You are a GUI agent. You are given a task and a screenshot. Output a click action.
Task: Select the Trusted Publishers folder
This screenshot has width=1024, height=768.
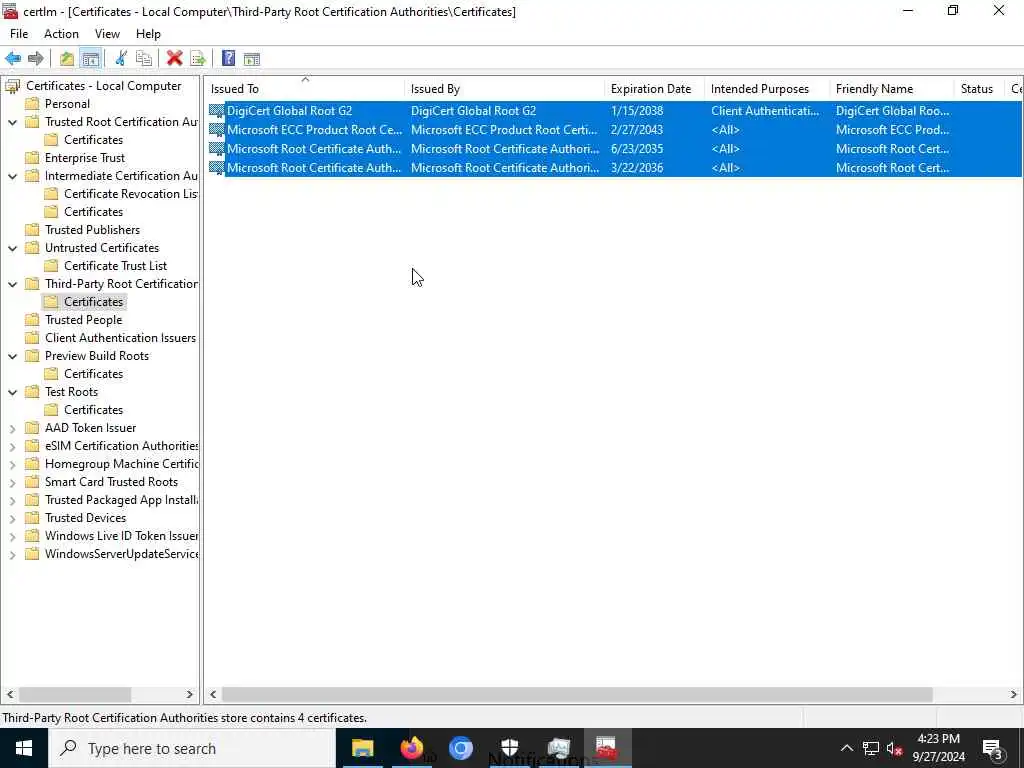click(92, 230)
